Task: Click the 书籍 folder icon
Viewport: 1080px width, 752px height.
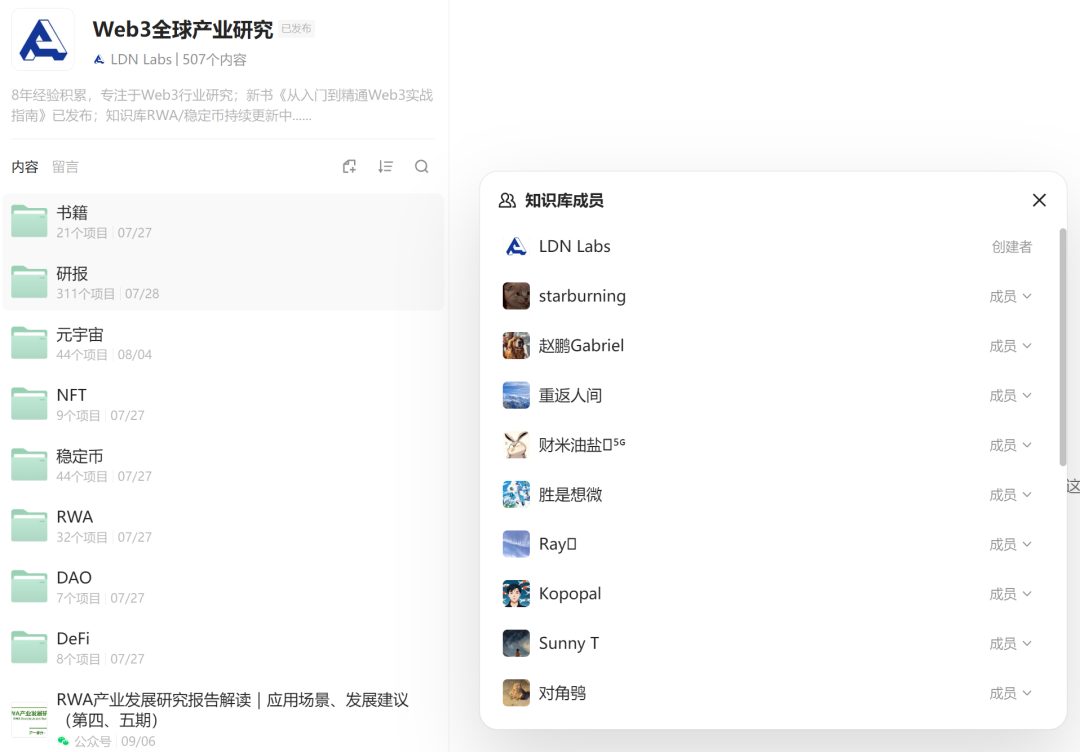Action: [27, 221]
